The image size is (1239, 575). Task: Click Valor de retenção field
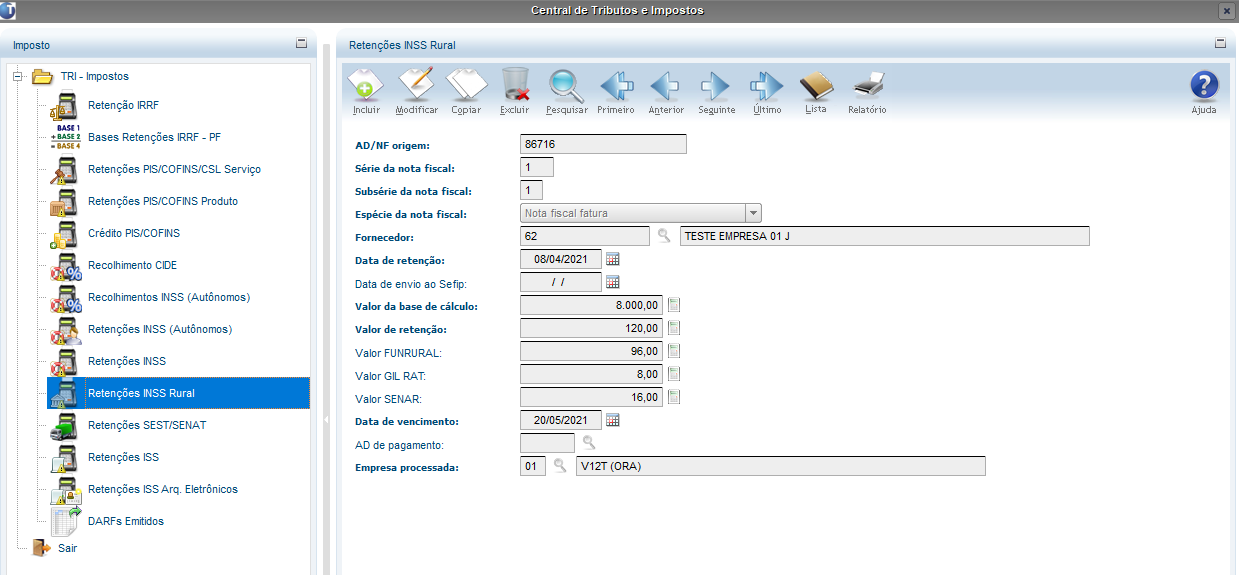coord(592,328)
